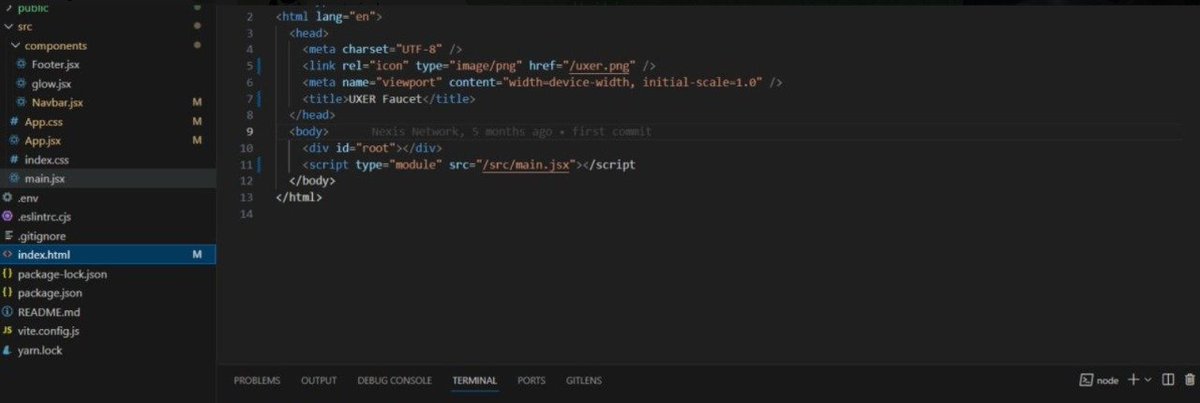This screenshot has height=403, width=1200.
Task: Click the JS icon beside vite.config.js
Action: tap(7, 331)
